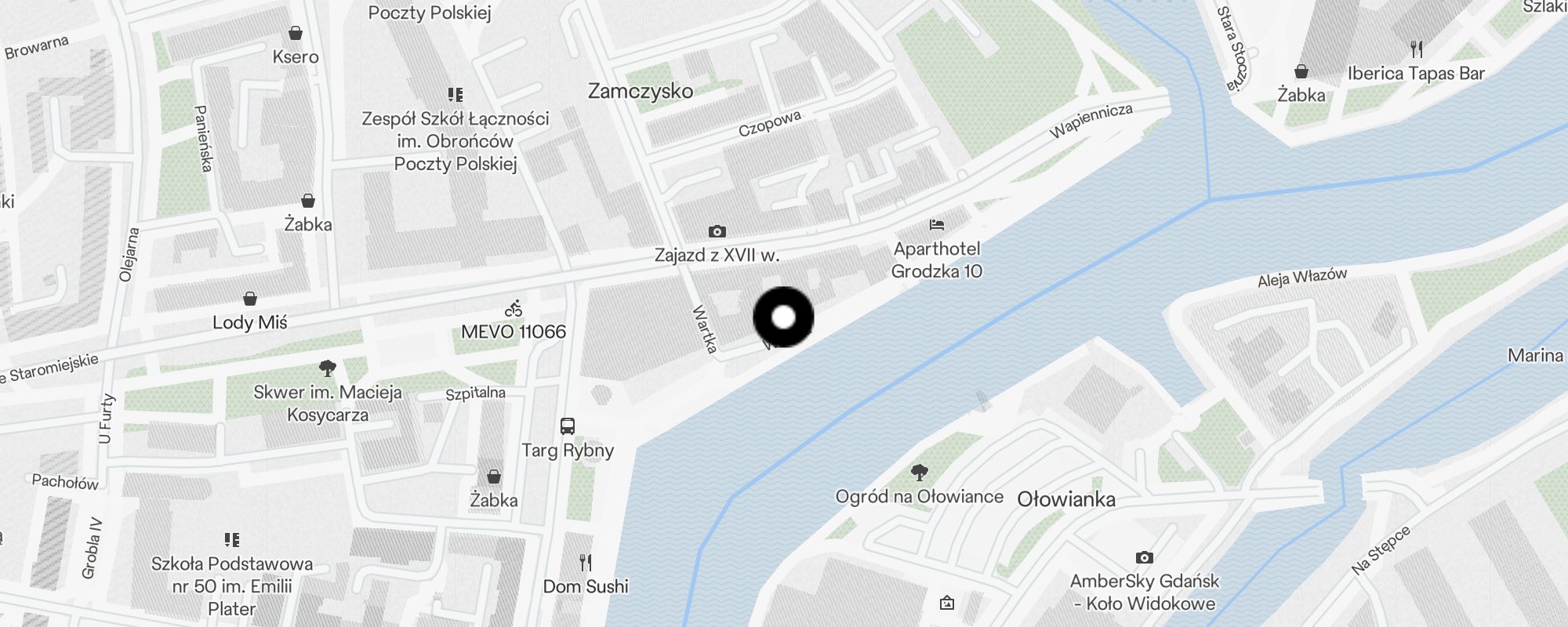Select the Zajazd z XVII w. camera icon
1568x627 pixels.
[717, 231]
